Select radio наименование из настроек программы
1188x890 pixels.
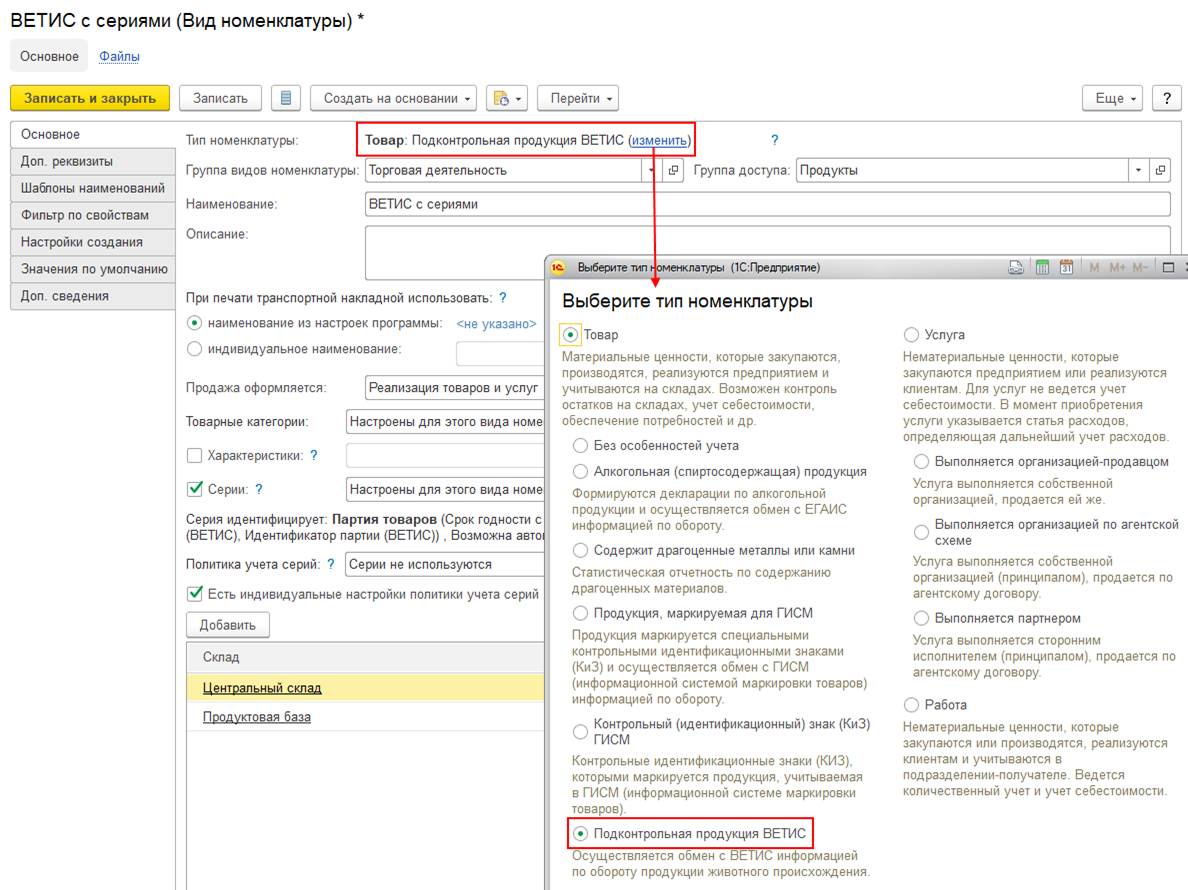point(195,323)
